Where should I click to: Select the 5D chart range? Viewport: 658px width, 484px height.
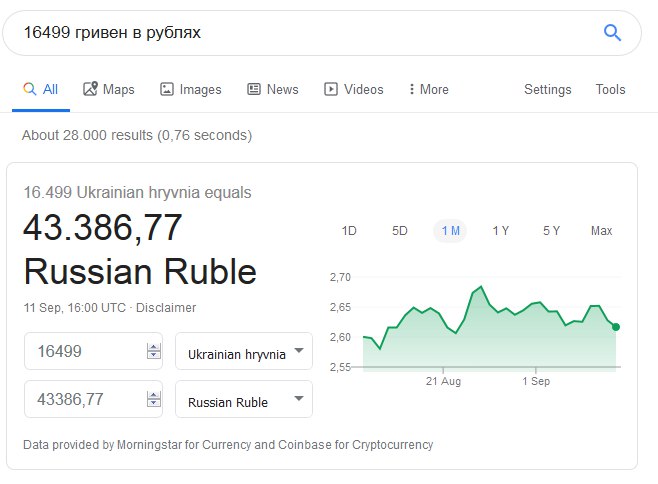[400, 231]
